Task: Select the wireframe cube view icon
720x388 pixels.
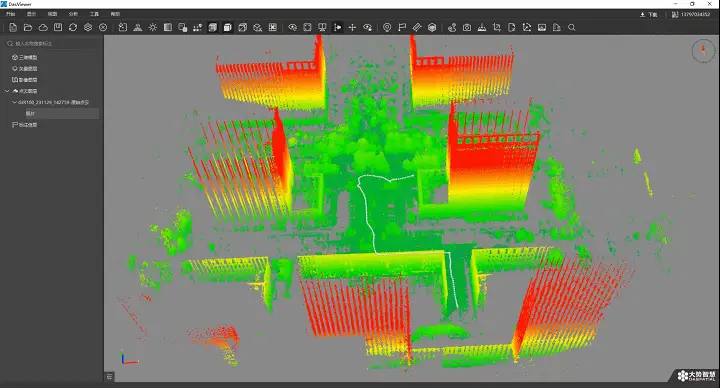Action: point(242,28)
